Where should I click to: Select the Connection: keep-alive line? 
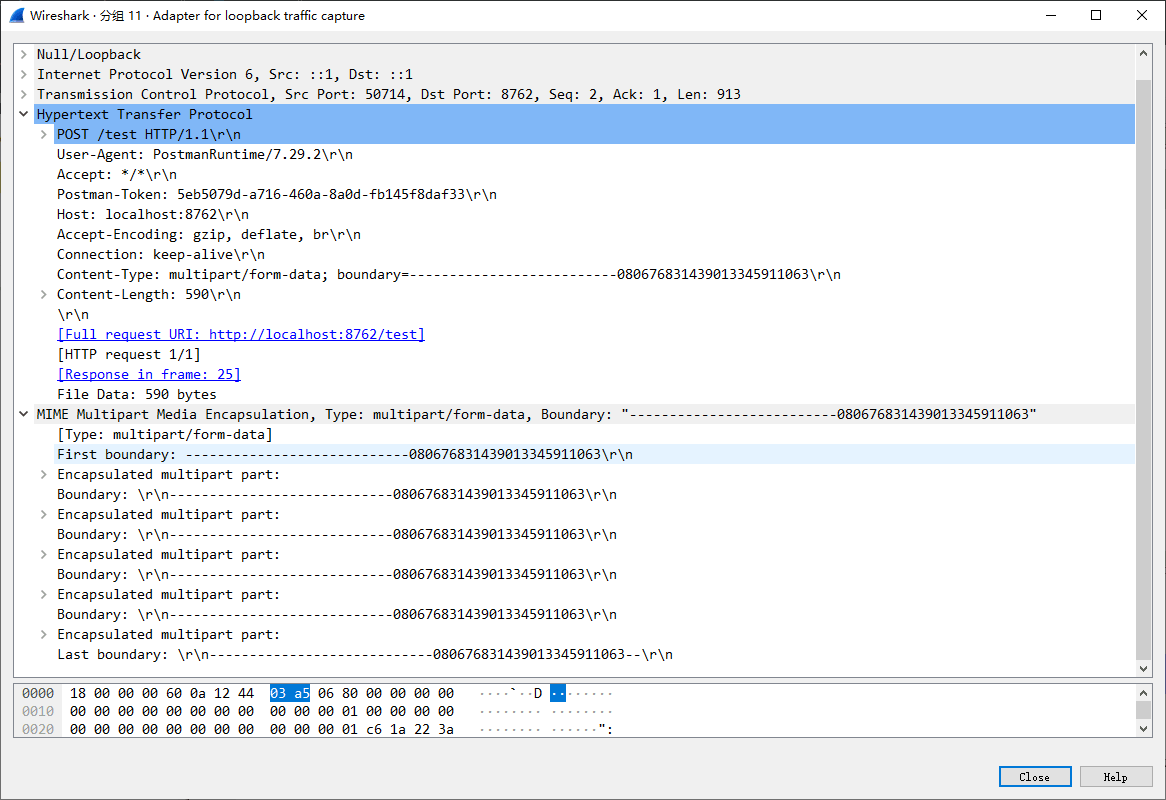161,255
